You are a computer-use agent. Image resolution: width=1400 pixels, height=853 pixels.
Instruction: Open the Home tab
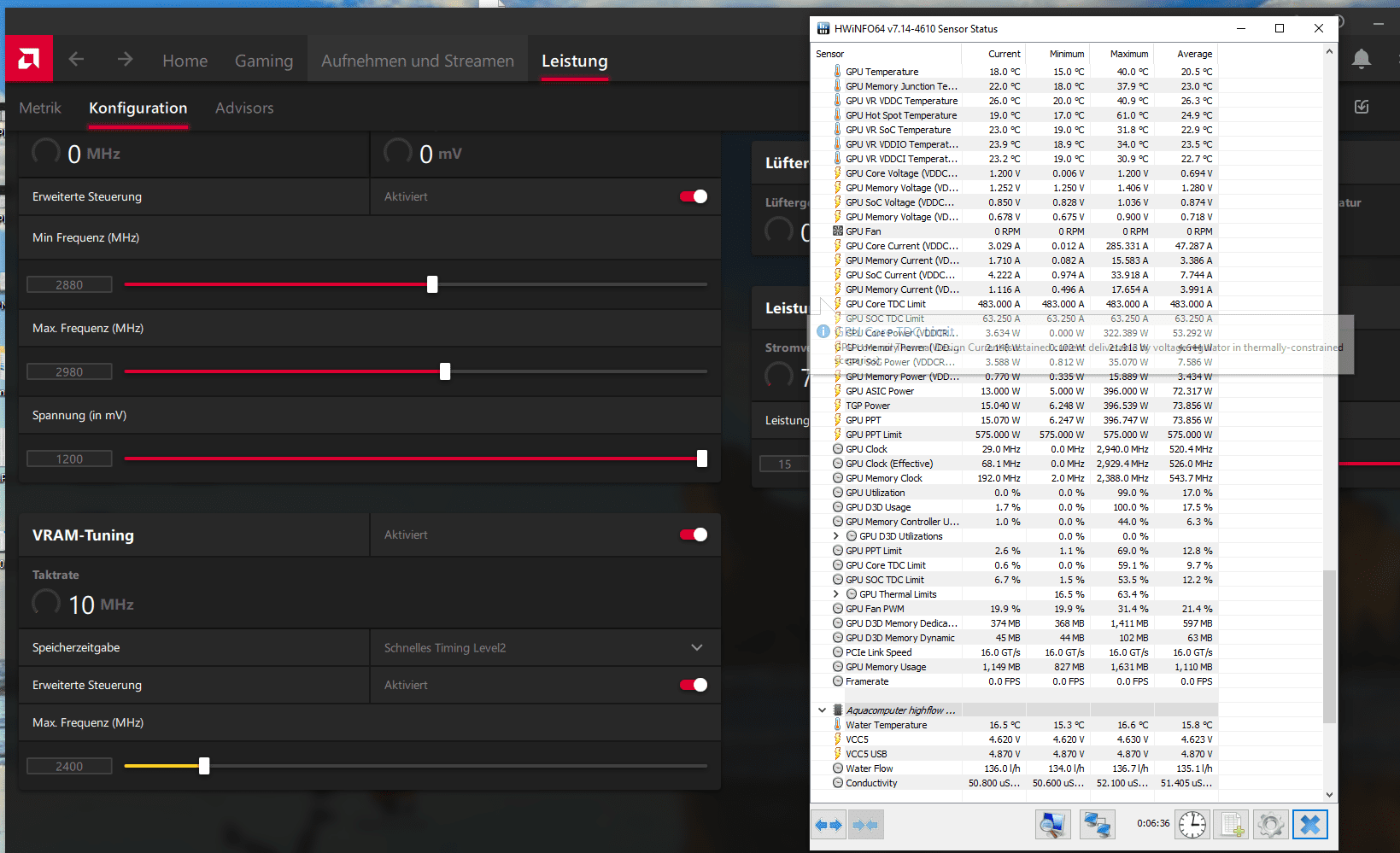[185, 61]
